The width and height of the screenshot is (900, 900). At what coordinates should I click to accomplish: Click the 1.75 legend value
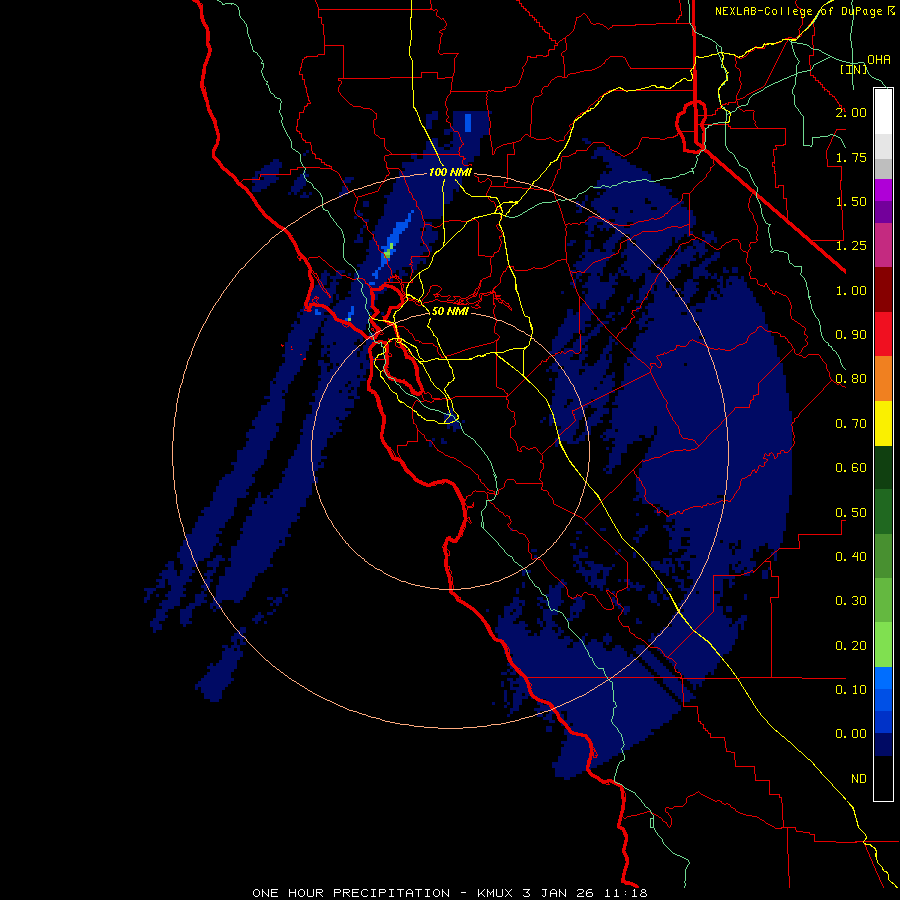tap(851, 157)
